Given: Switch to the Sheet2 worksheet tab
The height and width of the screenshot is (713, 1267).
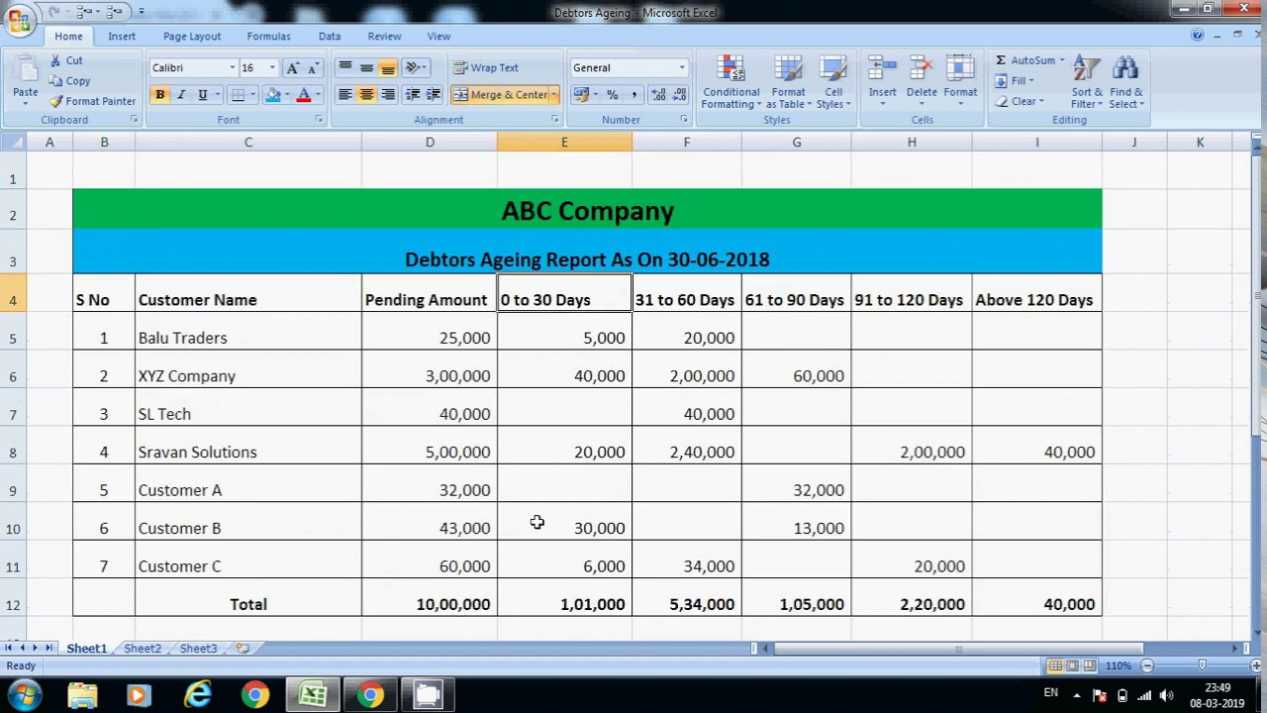Looking at the screenshot, I should pos(142,648).
